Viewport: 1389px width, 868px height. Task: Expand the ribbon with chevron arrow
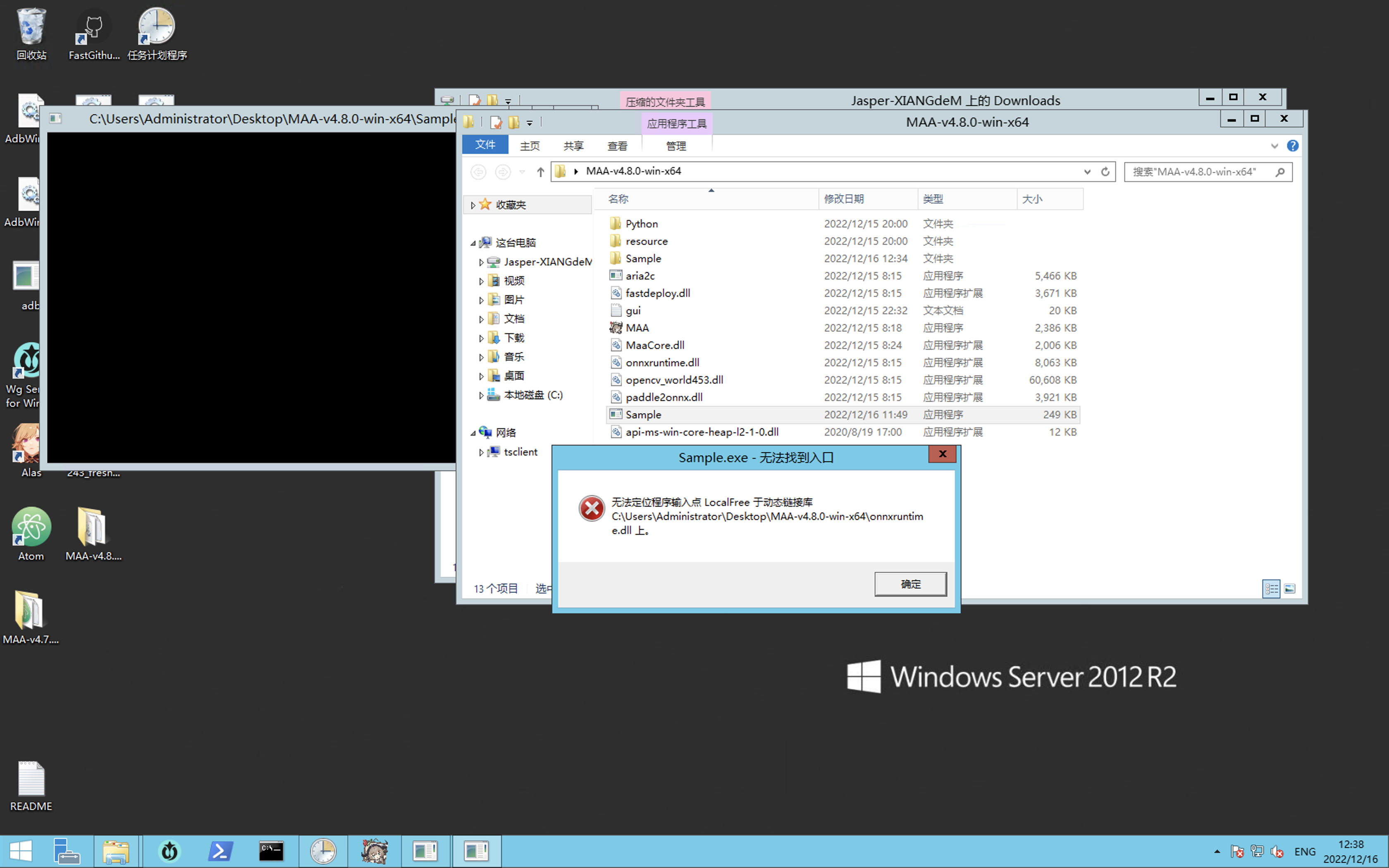1274,146
